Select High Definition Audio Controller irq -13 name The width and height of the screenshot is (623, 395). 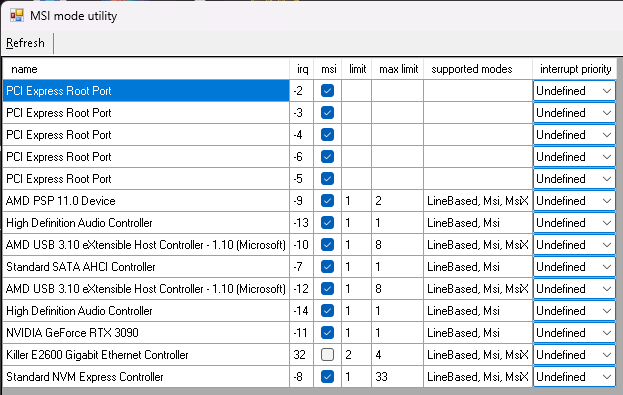(x=146, y=223)
